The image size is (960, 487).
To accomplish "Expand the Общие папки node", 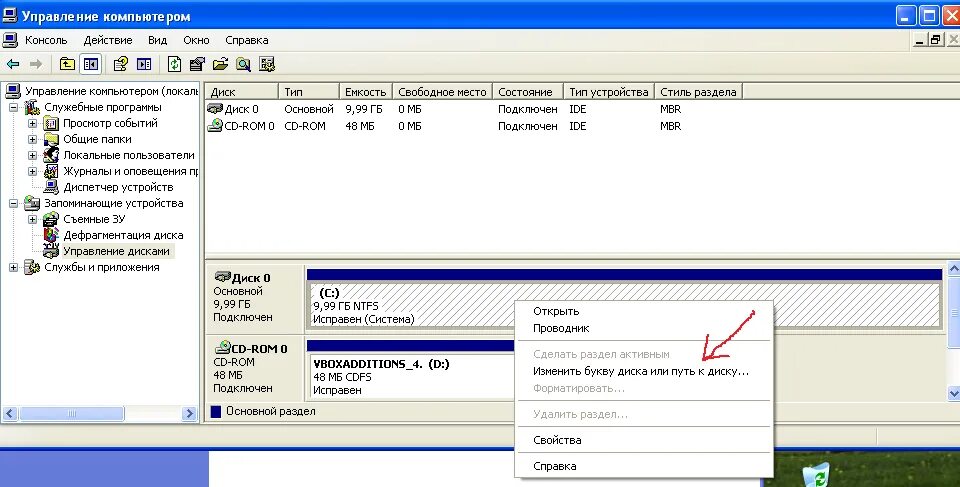I will (x=32, y=139).
